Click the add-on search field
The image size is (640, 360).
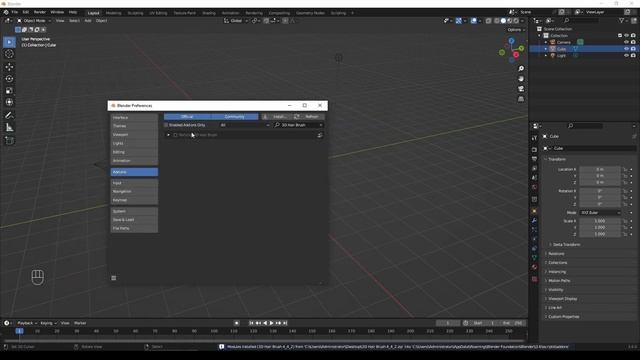tap(299, 125)
